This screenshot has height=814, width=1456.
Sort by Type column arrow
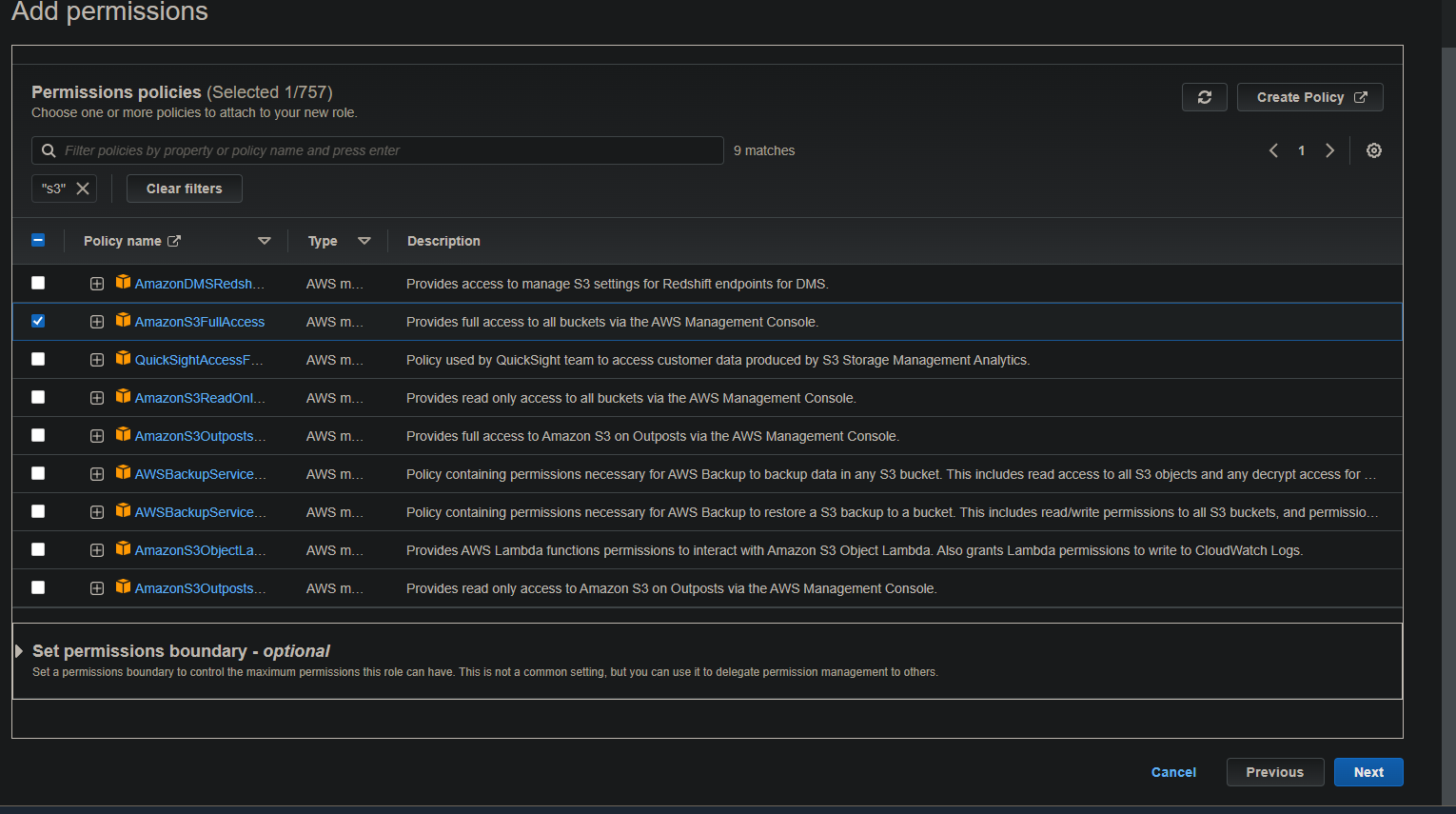(x=364, y=241)
